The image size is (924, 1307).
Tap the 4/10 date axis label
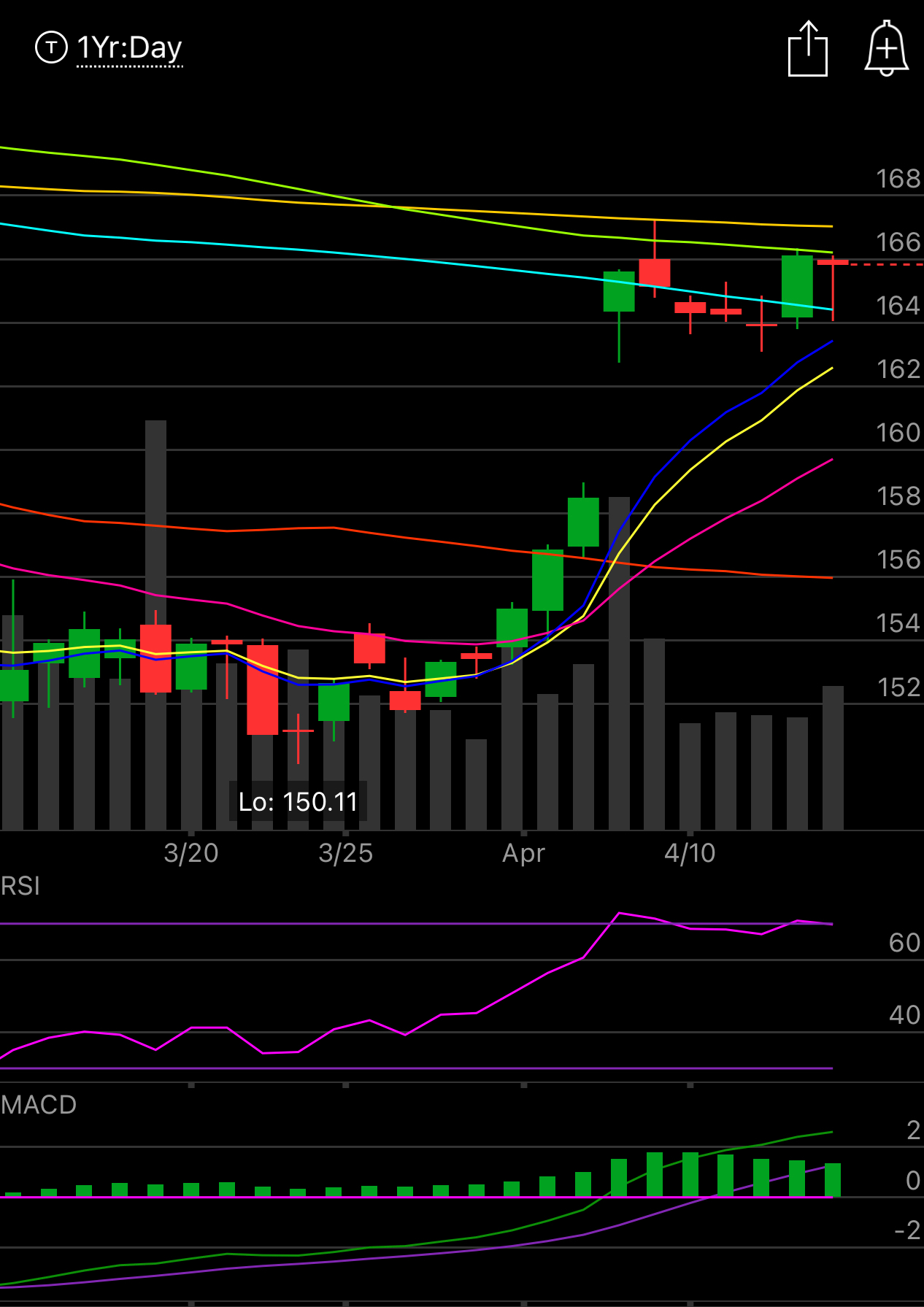click(690, 852)
